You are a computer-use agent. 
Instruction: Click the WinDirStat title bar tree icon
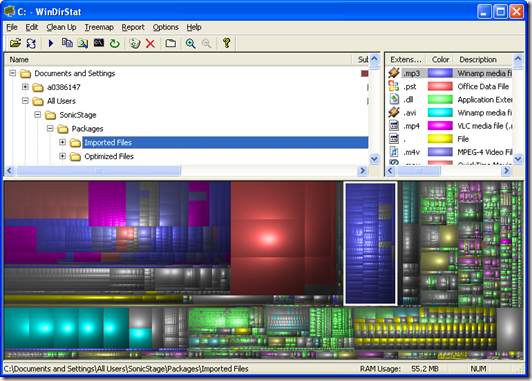click(x=10, y=11)
